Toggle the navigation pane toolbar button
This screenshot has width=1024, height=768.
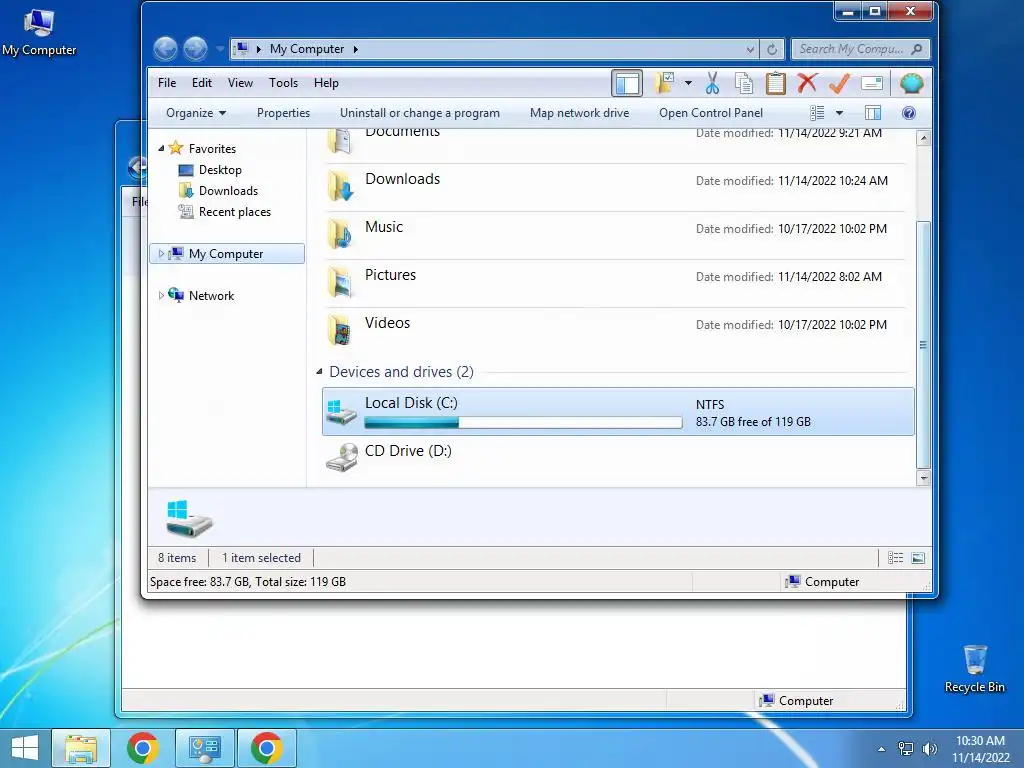(x=627, y=84)
